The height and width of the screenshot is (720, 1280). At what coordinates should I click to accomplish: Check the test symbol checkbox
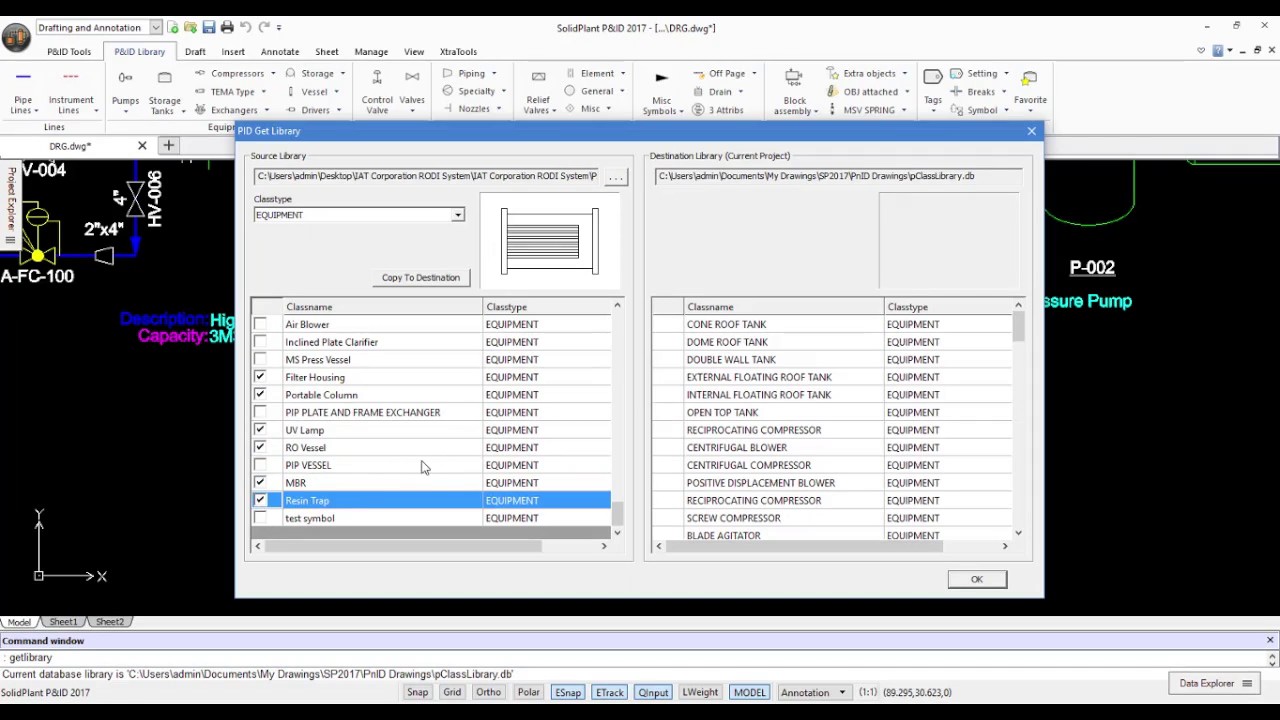click(260, 518)
